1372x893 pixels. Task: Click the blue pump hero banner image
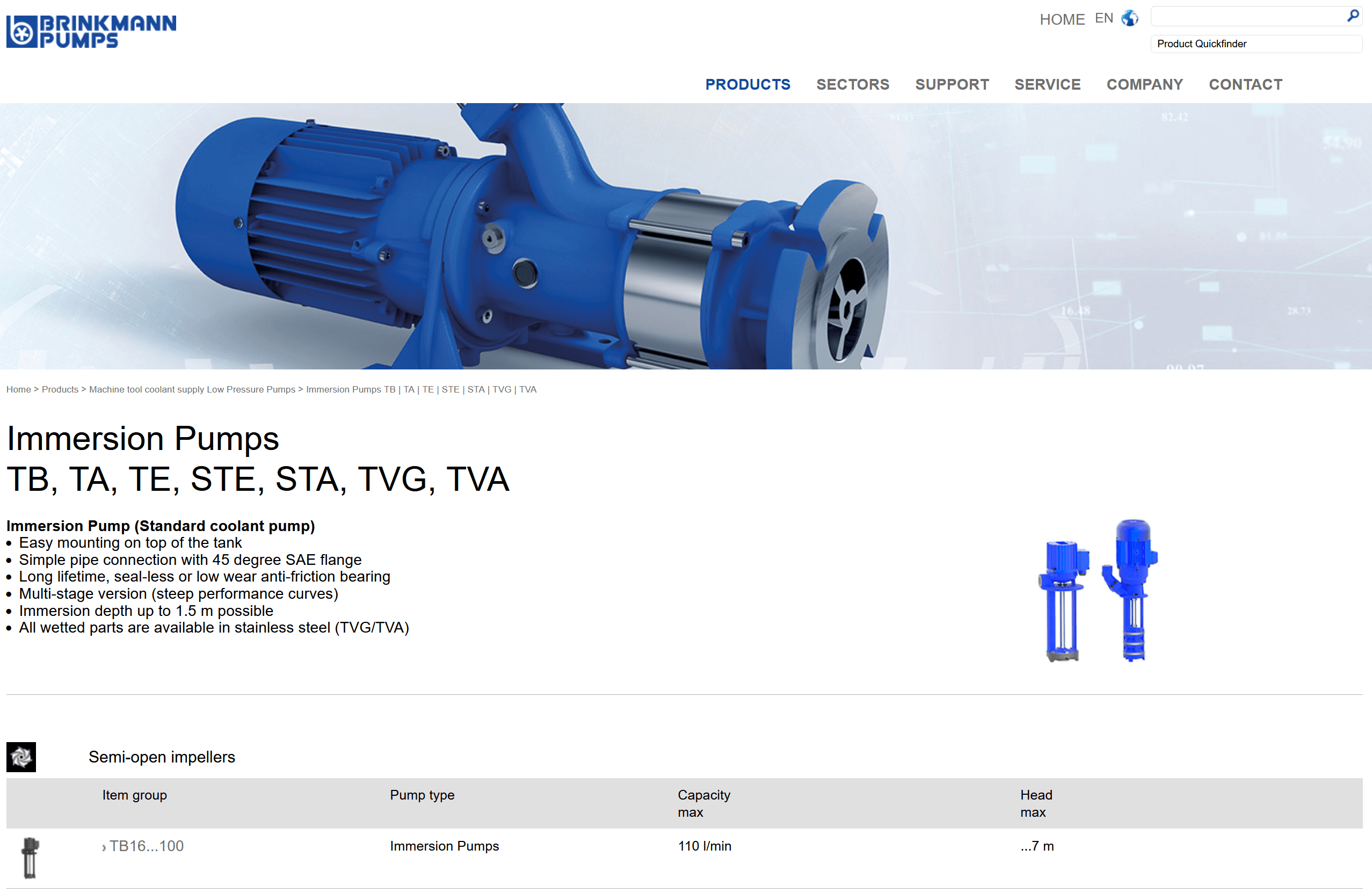(686, 236)
